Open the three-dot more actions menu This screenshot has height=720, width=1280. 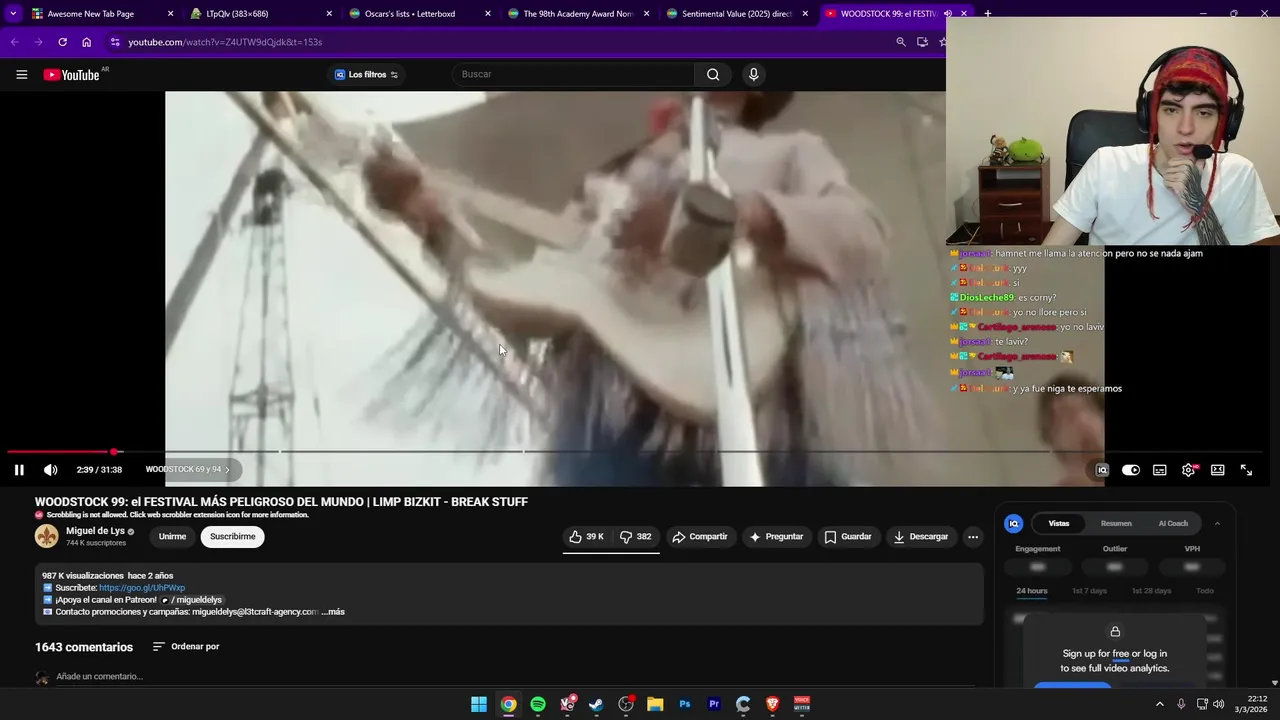pos(972,537)
